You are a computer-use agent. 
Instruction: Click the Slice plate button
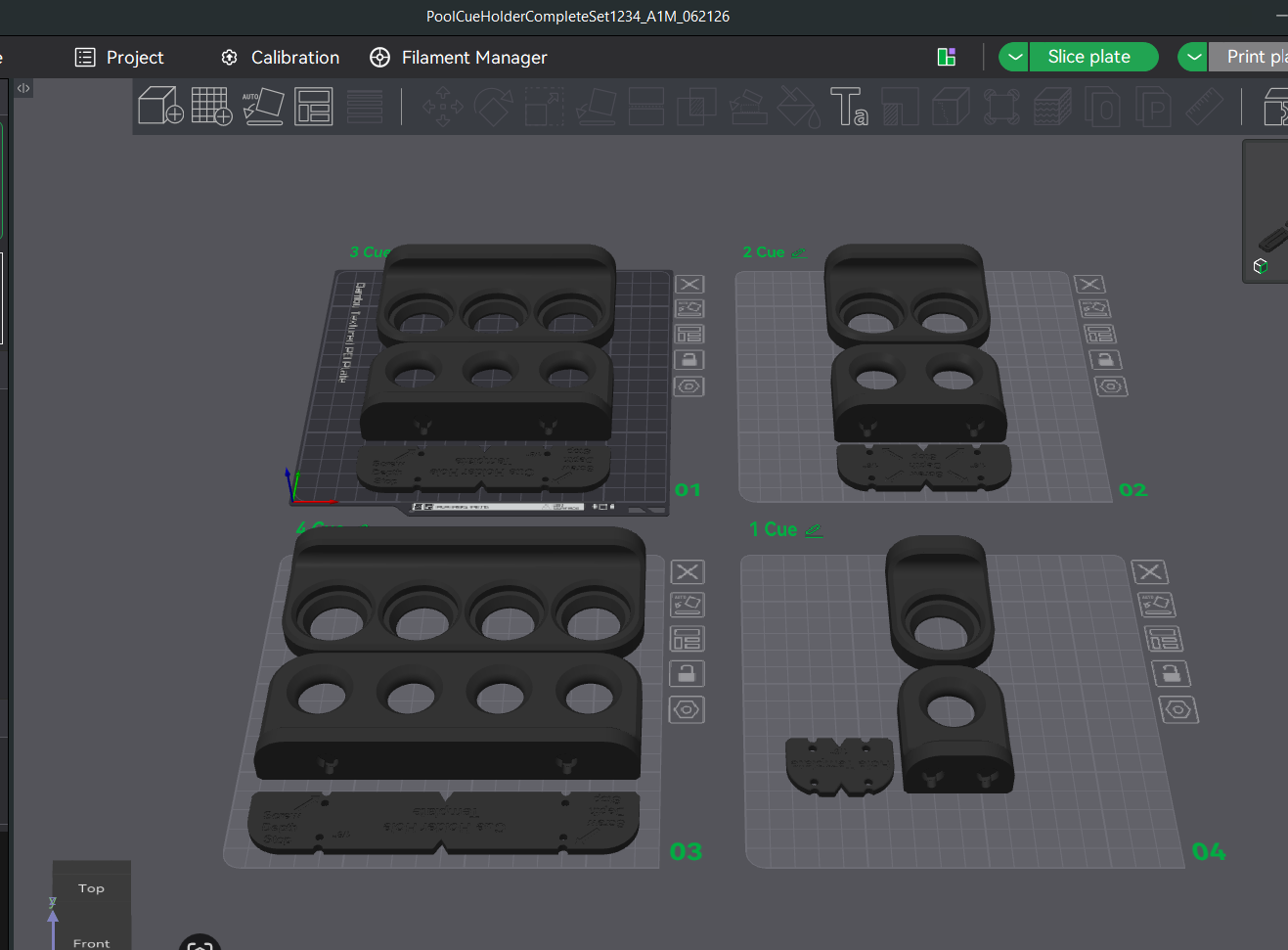click(x=1092, y=57)
